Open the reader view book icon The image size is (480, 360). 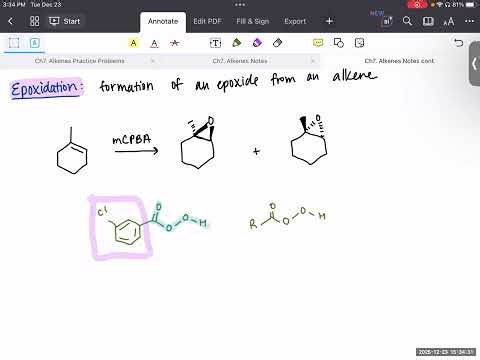[x=428, y=21]
